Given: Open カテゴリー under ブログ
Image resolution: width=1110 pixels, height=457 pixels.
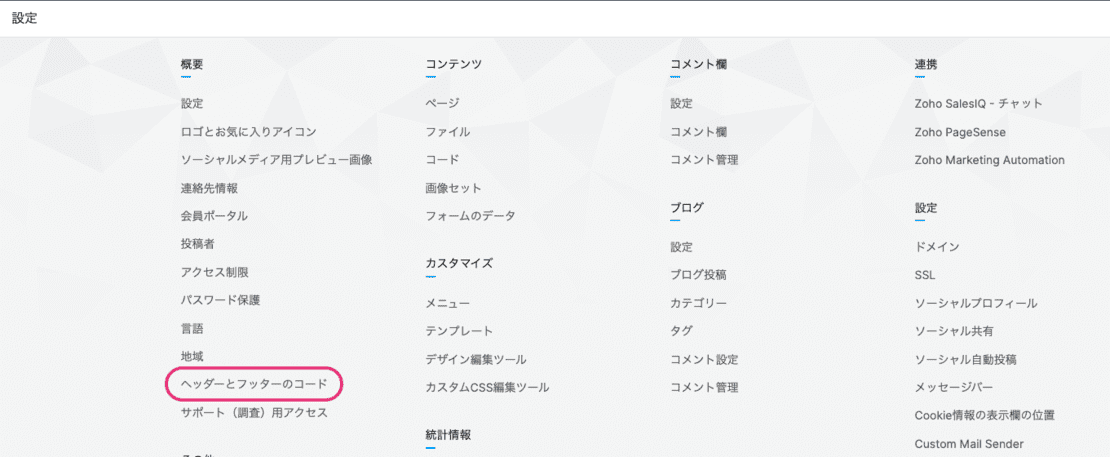Looking at the screenshot, I should pyautogui.click(x=698, y=303).
